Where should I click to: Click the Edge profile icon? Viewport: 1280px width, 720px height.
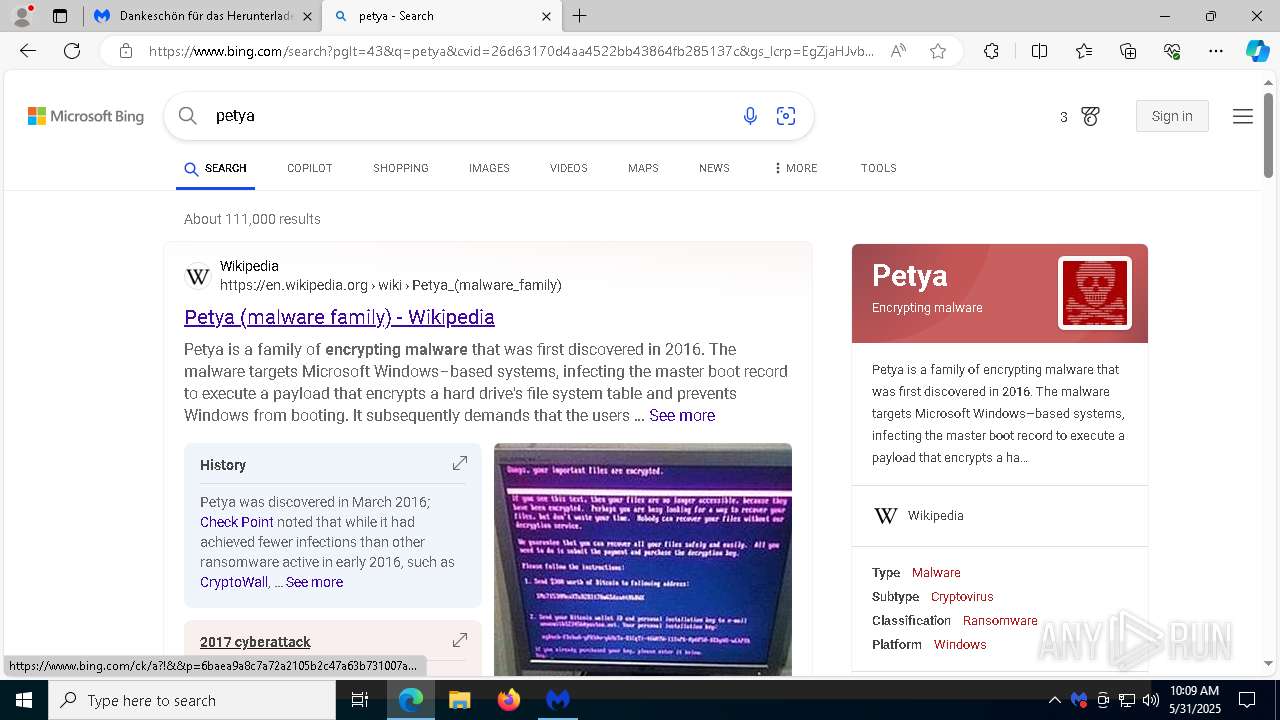point(21,16)
